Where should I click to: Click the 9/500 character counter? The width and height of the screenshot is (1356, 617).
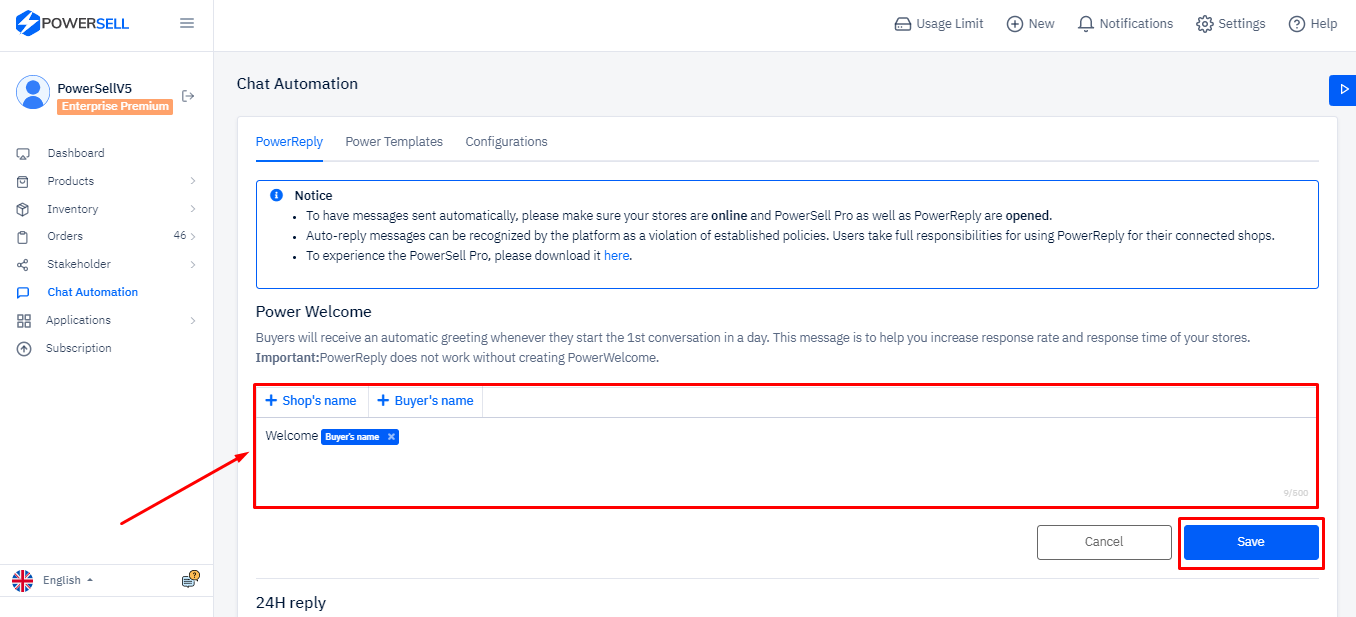click(x=1296, y=493)
